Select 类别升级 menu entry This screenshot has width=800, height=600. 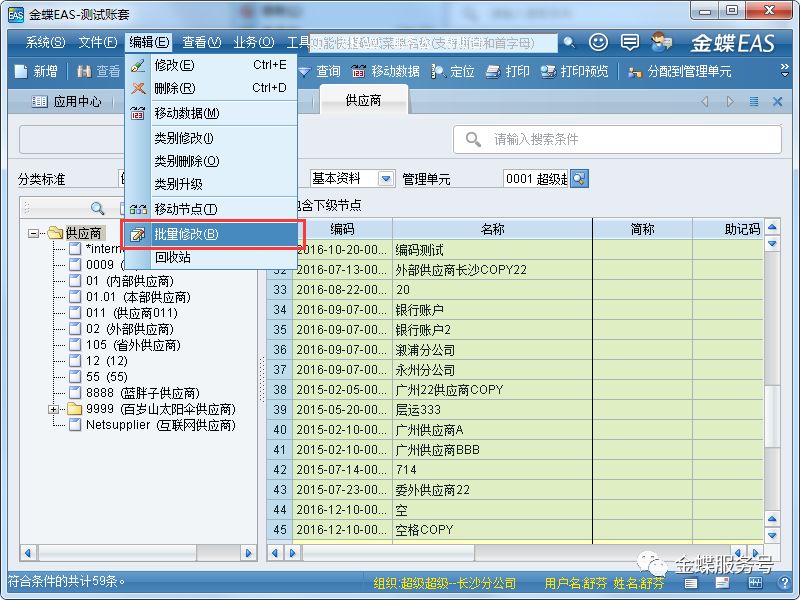212,184
